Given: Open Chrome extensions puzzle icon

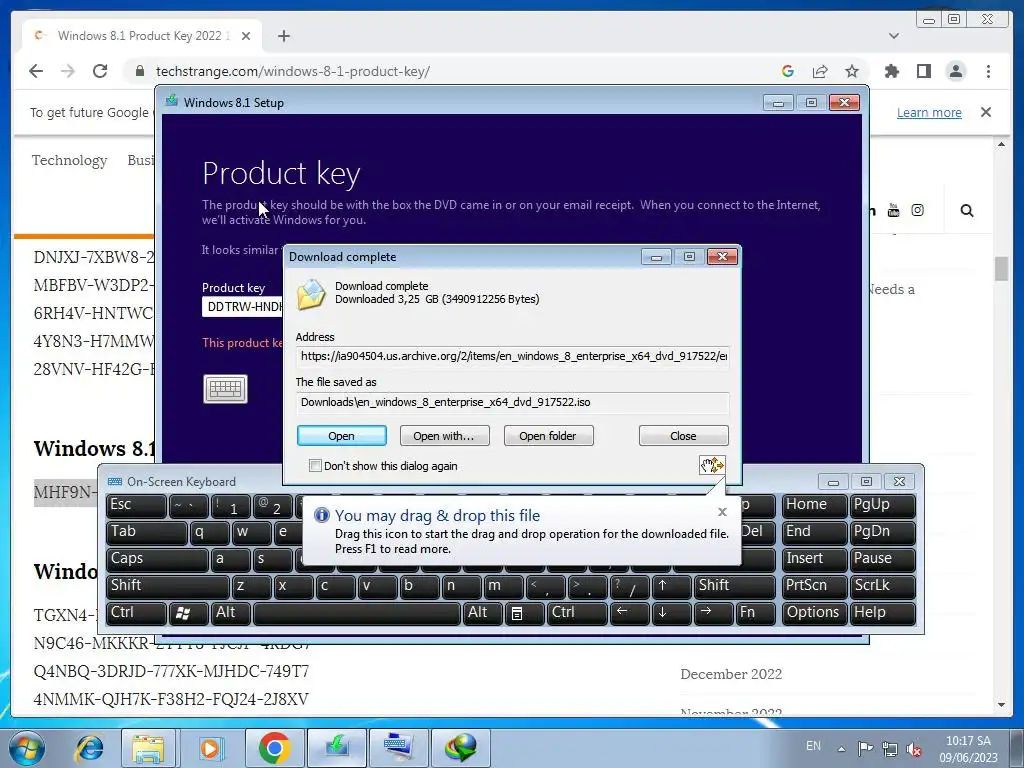Looking at the screenshot, I should pyautogui.click(x=891, y=71).
